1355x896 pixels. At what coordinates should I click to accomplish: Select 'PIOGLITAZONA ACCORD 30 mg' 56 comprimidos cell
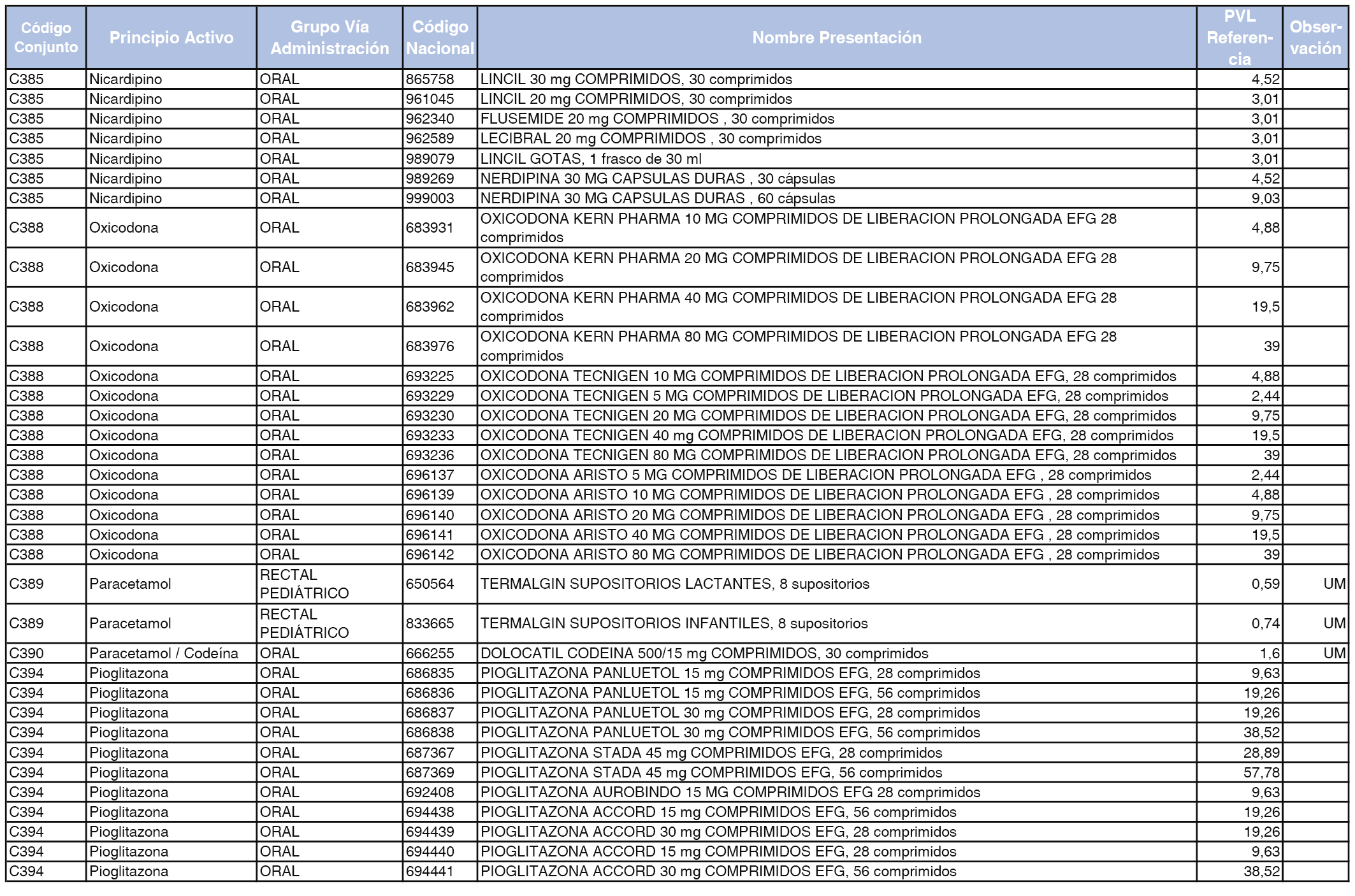837,871
